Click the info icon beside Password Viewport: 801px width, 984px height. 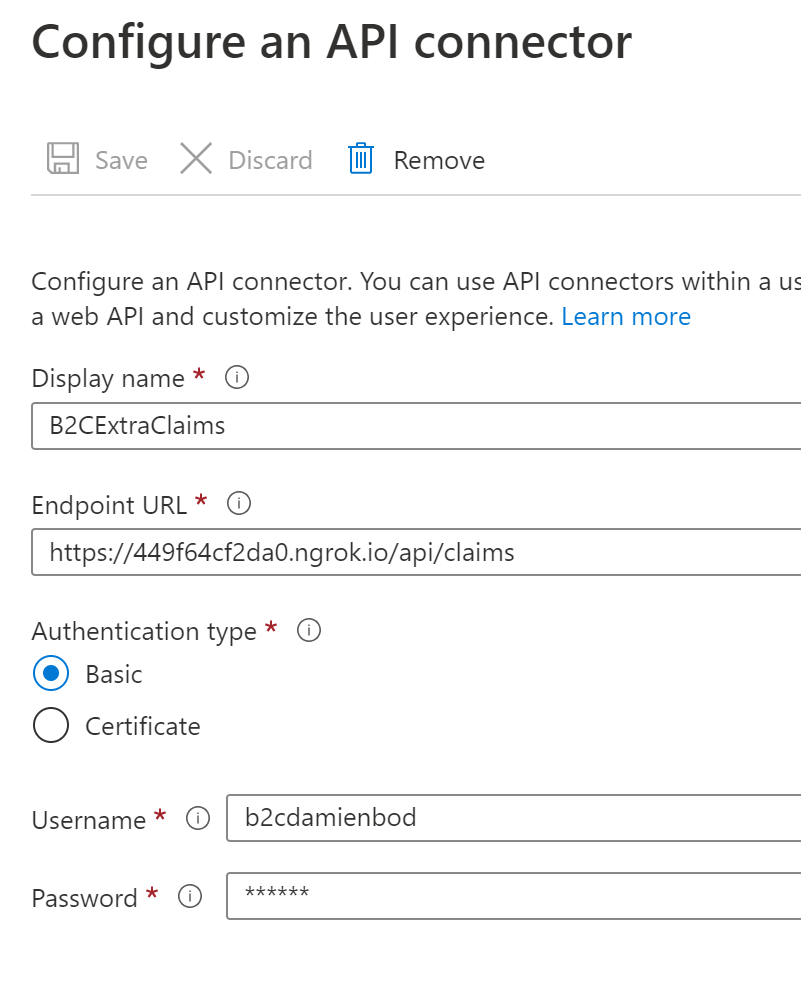click(189, 896)
